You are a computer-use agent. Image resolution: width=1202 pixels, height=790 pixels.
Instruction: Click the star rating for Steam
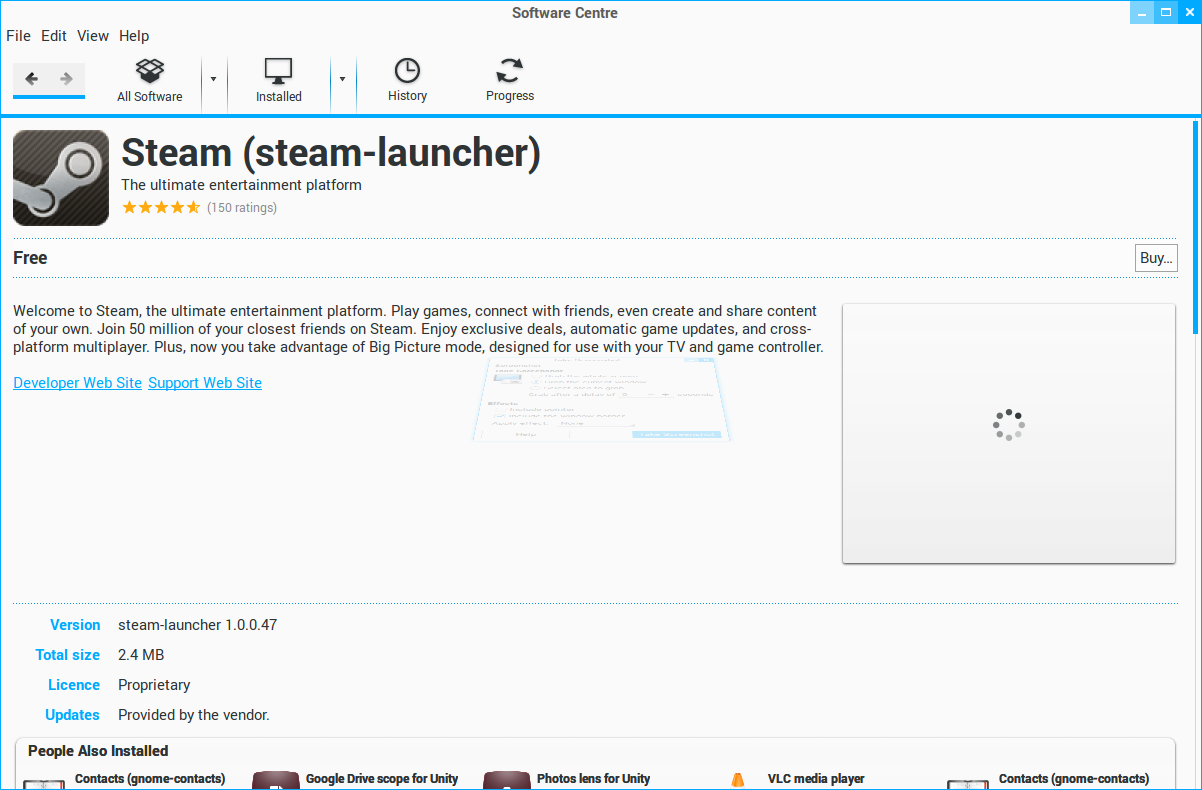point(161,208)
